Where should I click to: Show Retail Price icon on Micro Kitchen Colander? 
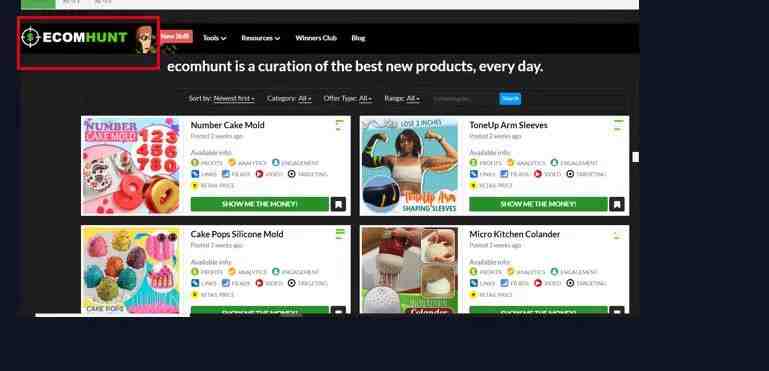473,294
